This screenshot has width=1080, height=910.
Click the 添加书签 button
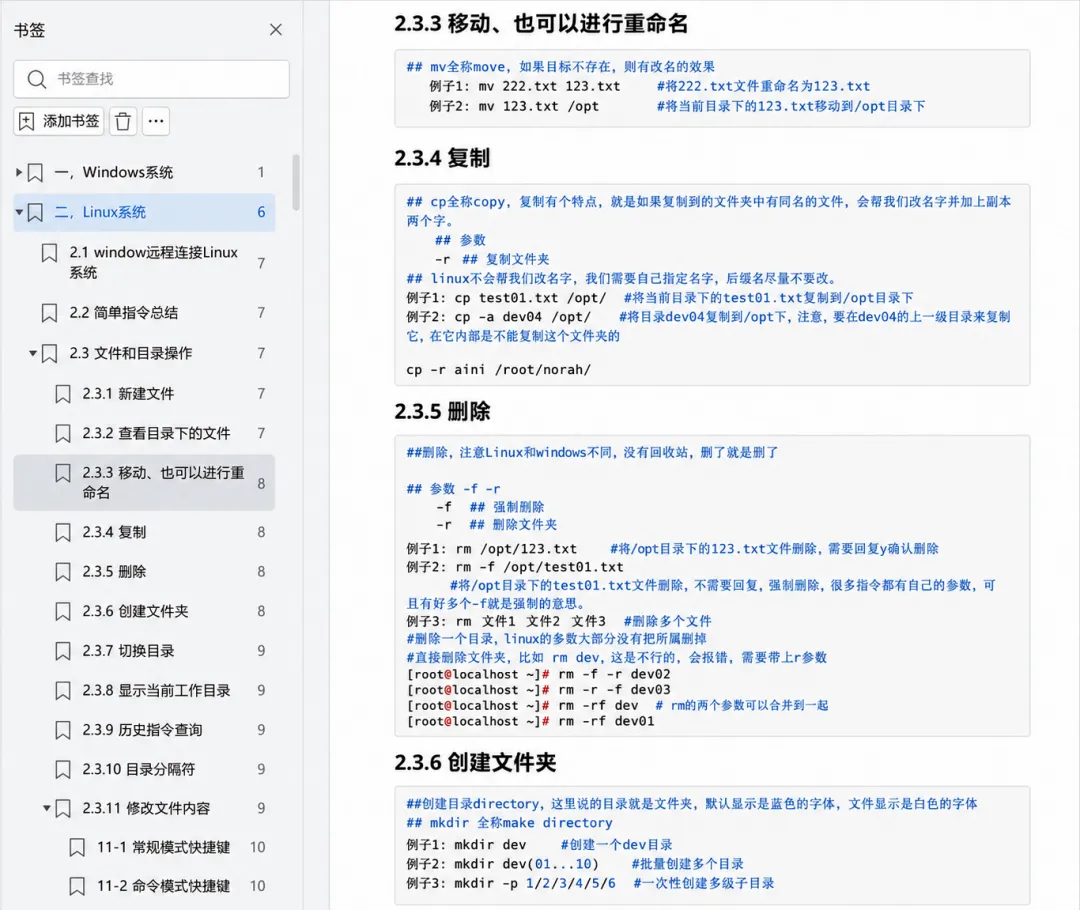coord(59,121)
